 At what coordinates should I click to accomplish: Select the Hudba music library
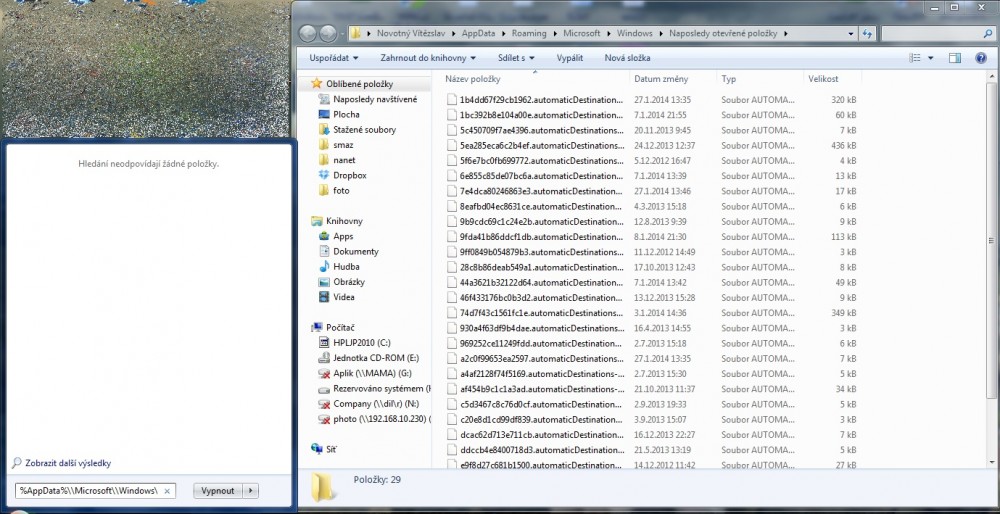click(346, 267)
